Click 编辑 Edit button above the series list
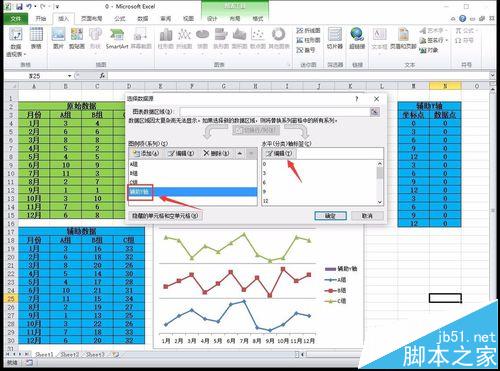The width and height of the screenshot is (500, 371). click(180, 153)
